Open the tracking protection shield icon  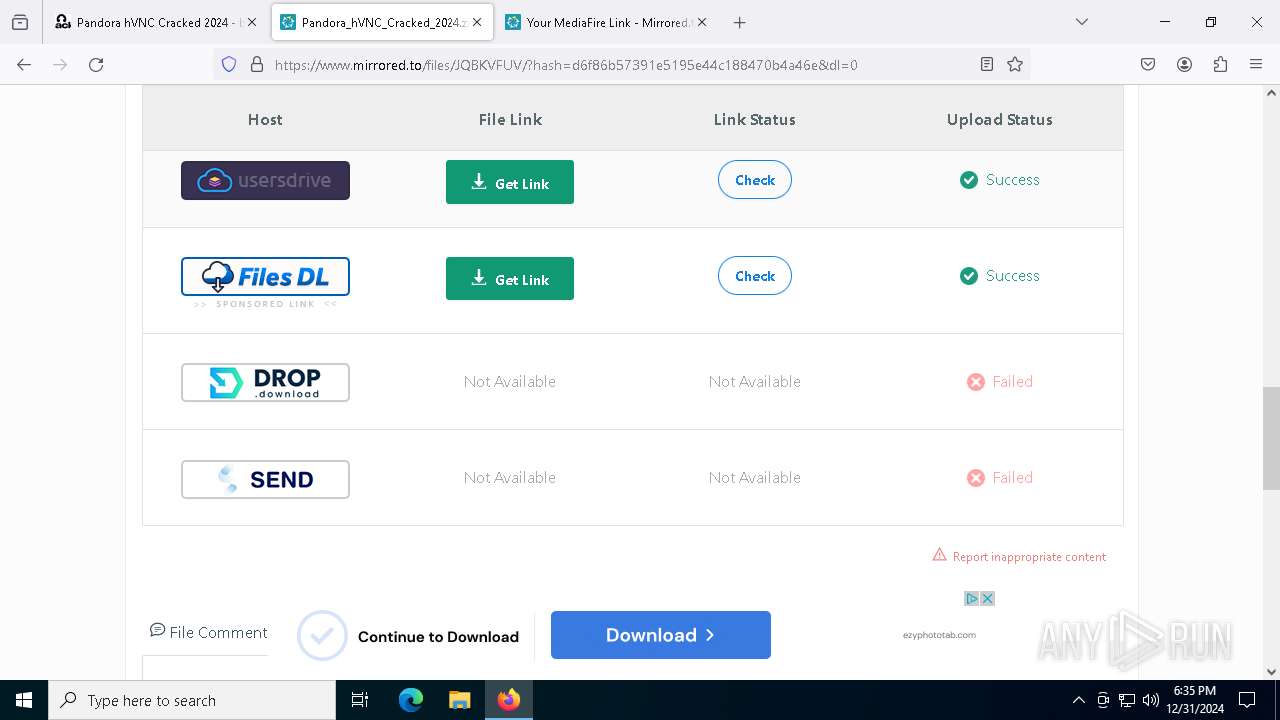pyautogui.click(x=229, y=64)
